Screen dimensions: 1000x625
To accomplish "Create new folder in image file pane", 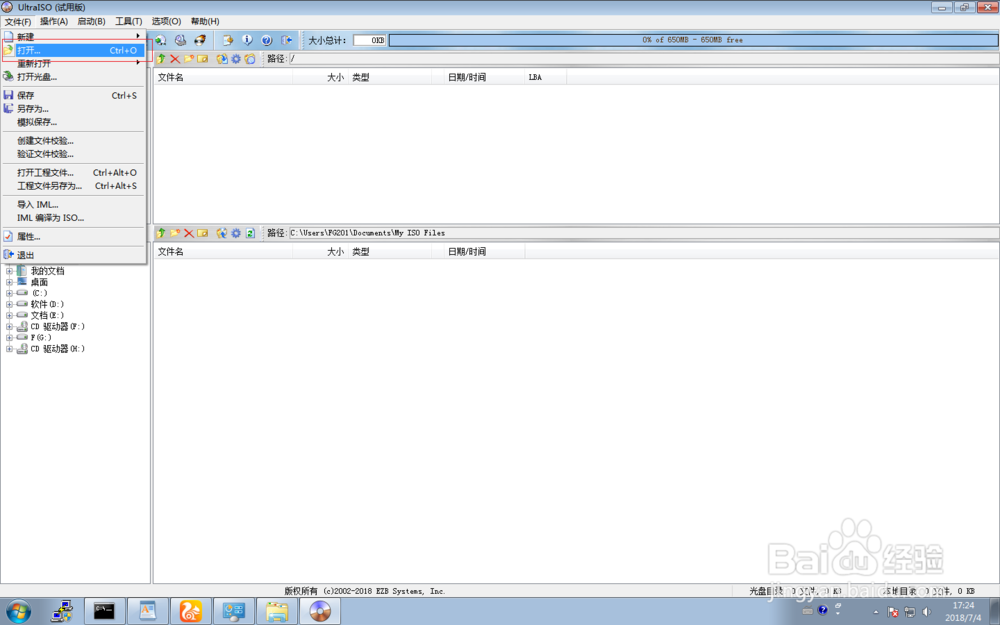I will (189, 59).
